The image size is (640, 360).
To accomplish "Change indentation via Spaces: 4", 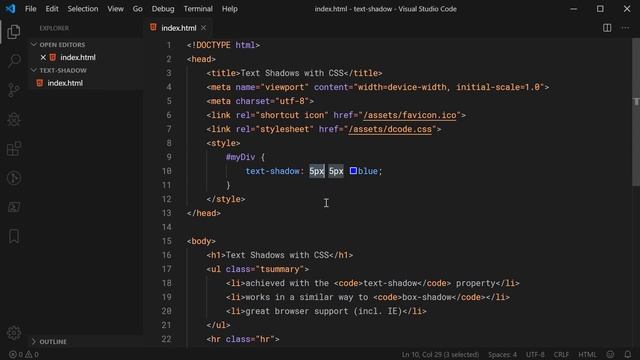I will pyautogui.click(x=502, y=354).
